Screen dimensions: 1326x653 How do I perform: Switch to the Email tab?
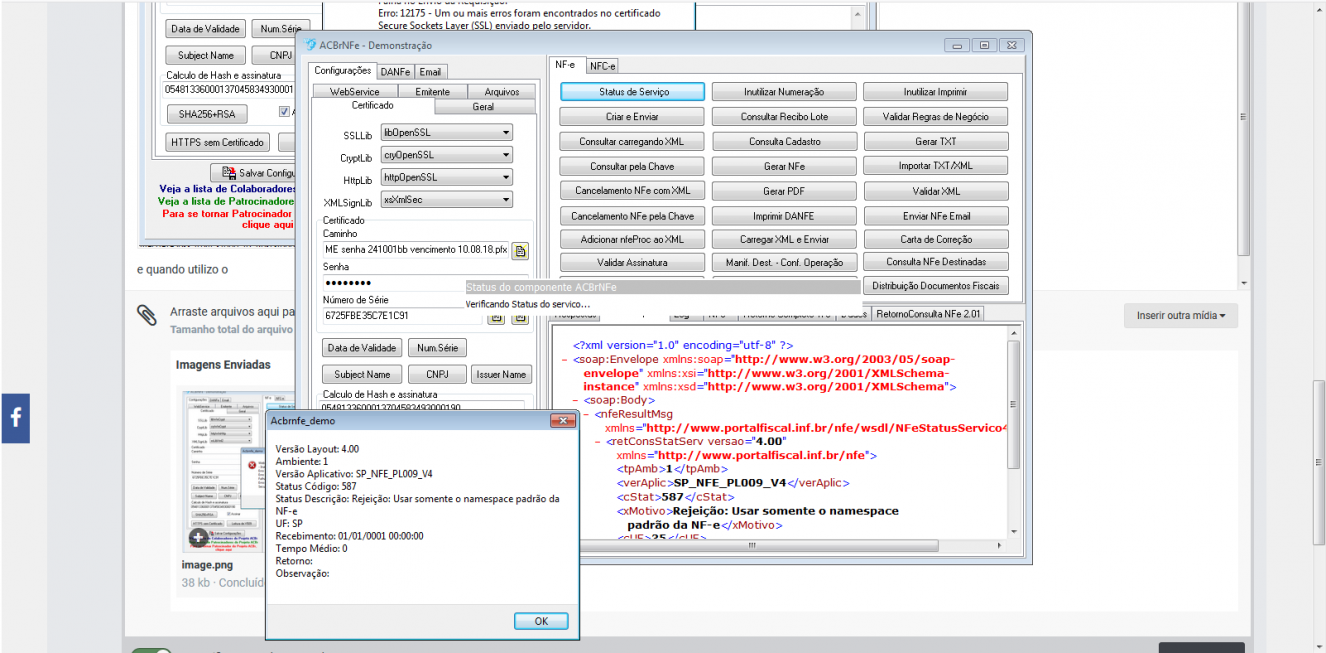pos(430,72)
